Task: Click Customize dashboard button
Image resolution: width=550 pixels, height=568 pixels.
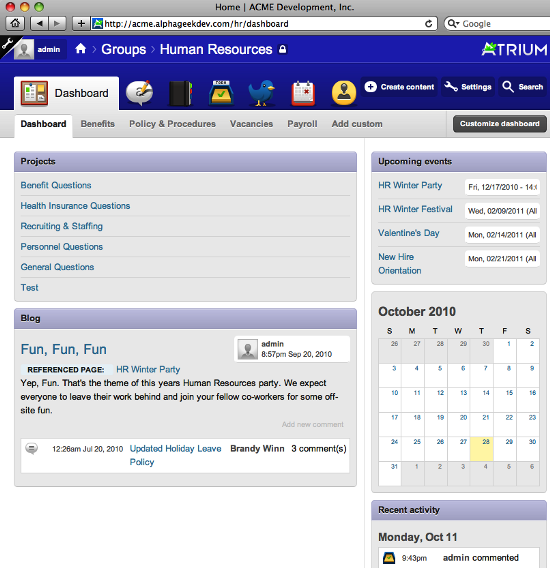Action: (500, 124)
